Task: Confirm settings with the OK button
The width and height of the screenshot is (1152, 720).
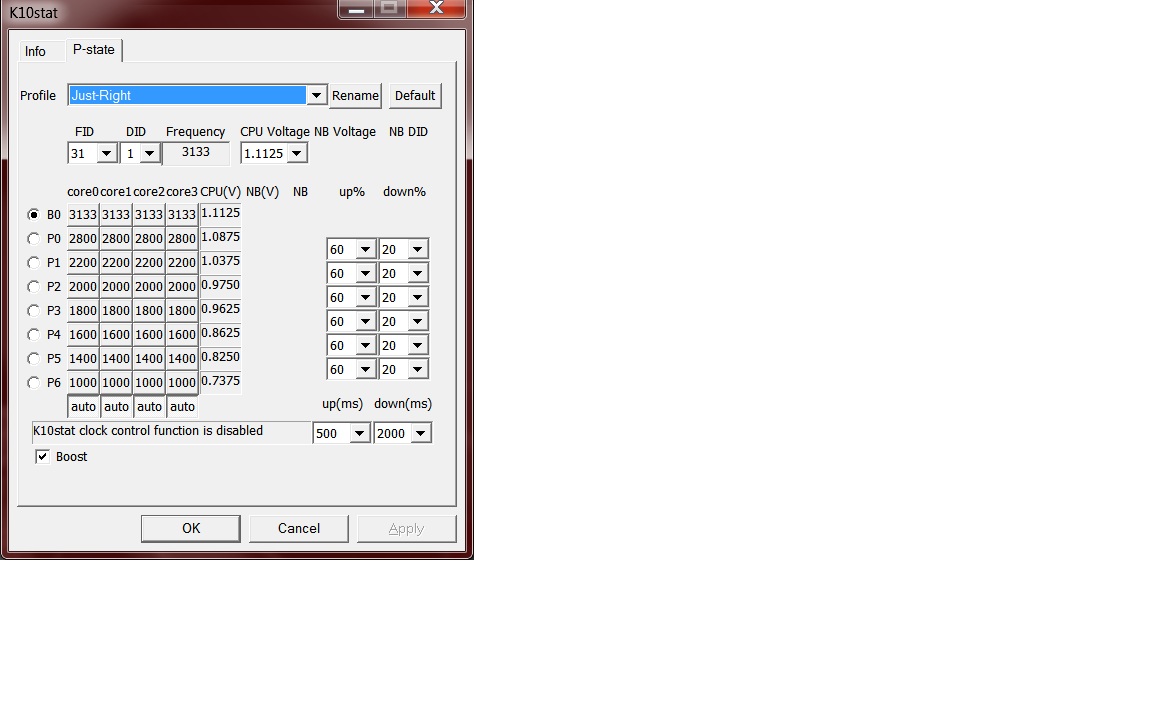Action: coord(191,528)
